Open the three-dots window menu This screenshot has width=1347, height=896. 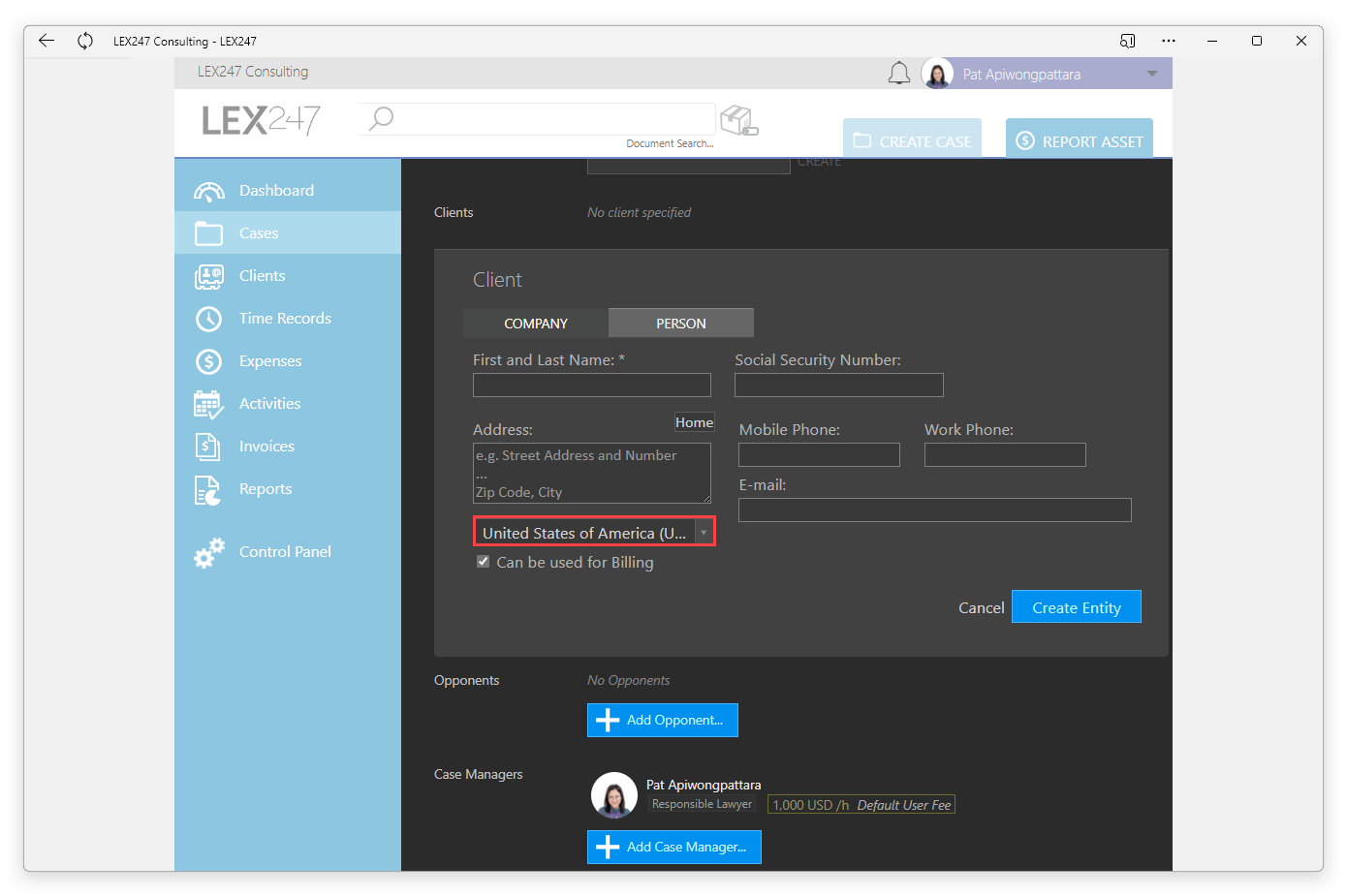pyautogui.click(x=1169, y=41)
